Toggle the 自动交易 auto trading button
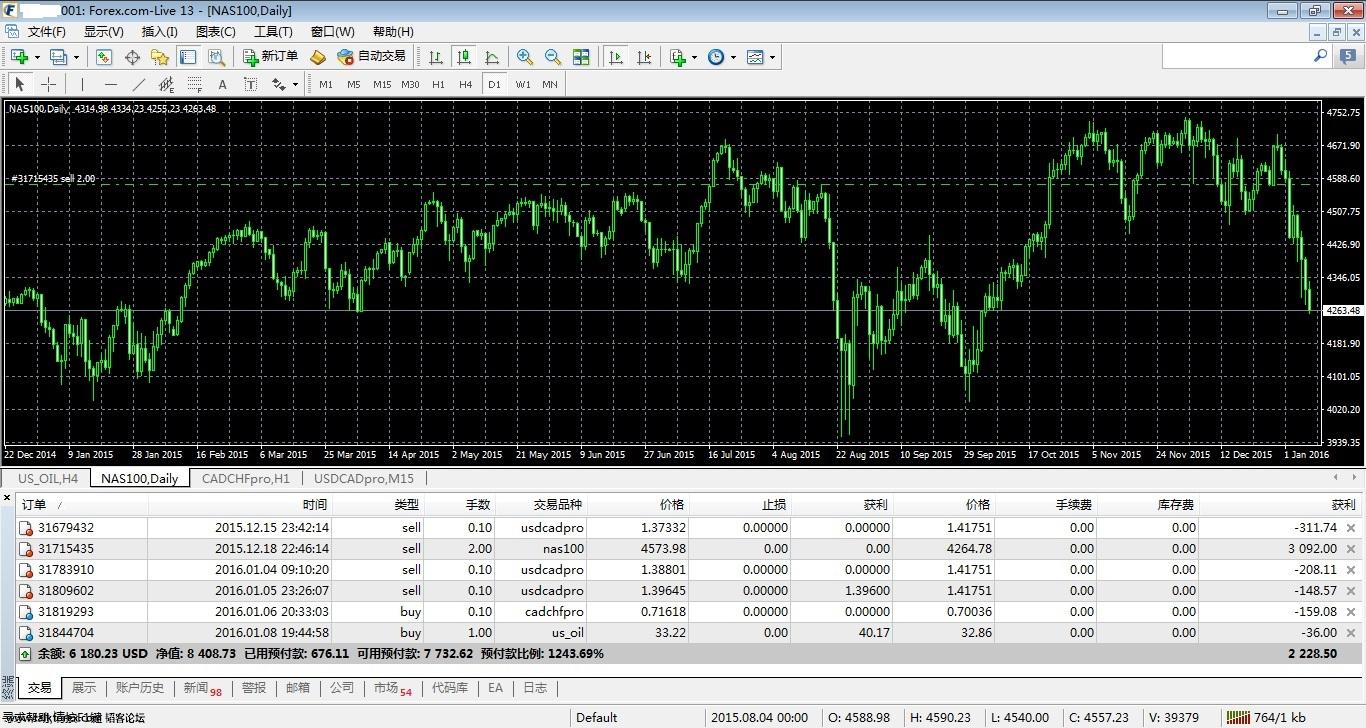The width and height of the screenshot is (1366, 728). pyautogui.click(x=372, y=57)
